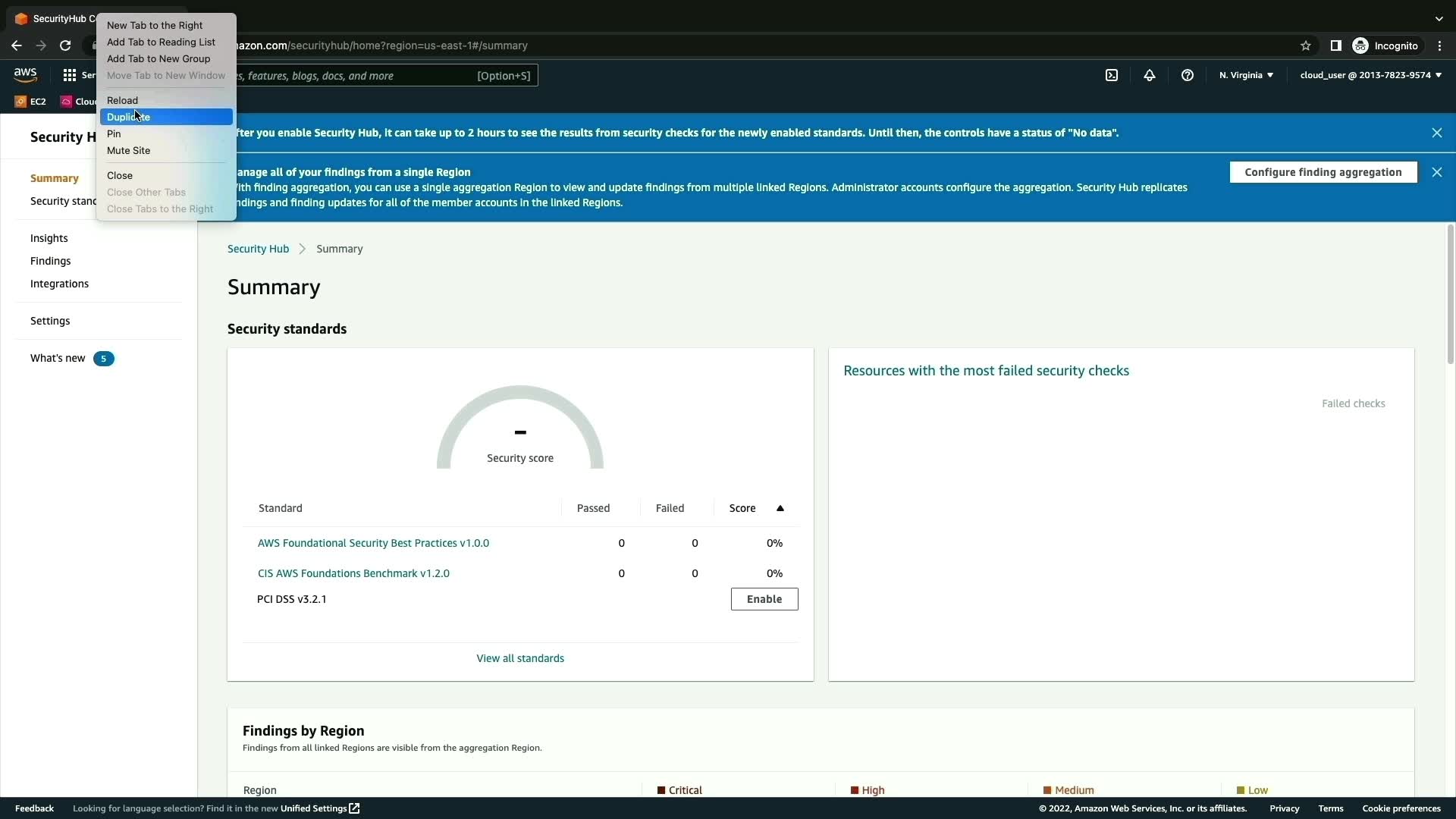Open the AWS services grid icon
1456x819 pixels.
[x=70, y=75]
